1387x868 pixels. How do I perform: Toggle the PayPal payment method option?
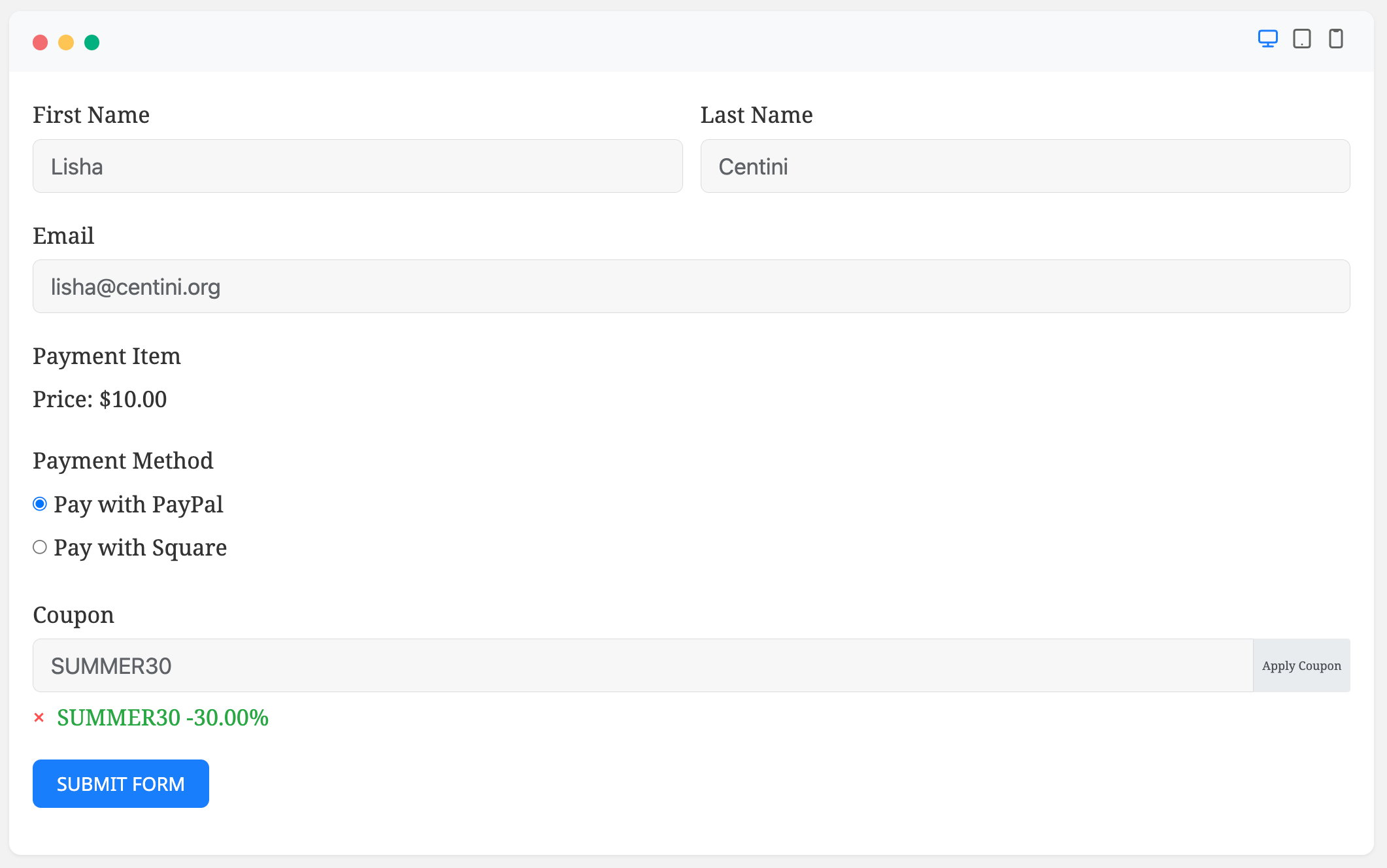click(40, 504)
